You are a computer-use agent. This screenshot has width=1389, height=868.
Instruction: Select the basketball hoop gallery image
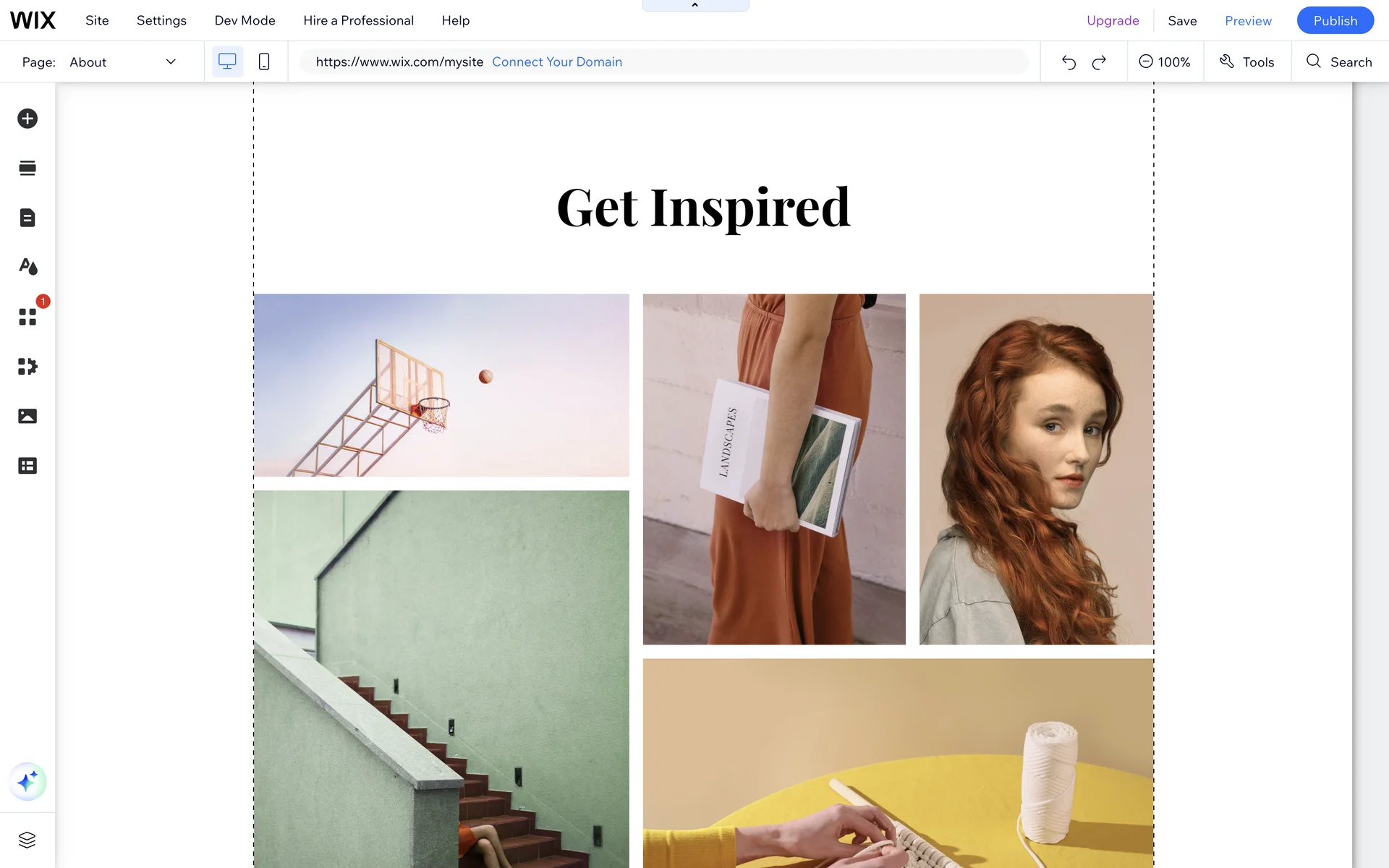click(x=441, y=385)
